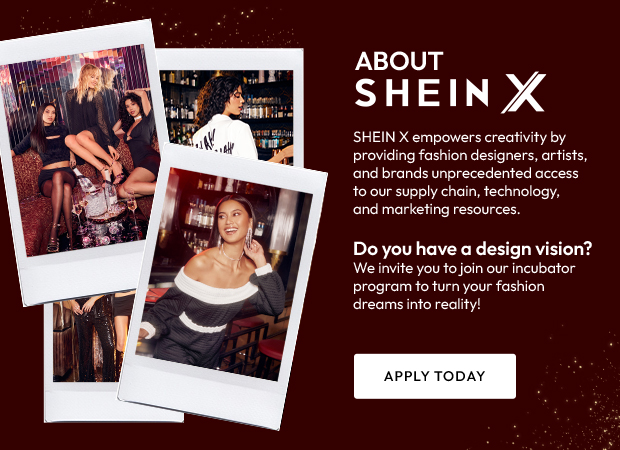Click the APPLY TODAY button
620x450 pixels.
click(x=435, y=376)
